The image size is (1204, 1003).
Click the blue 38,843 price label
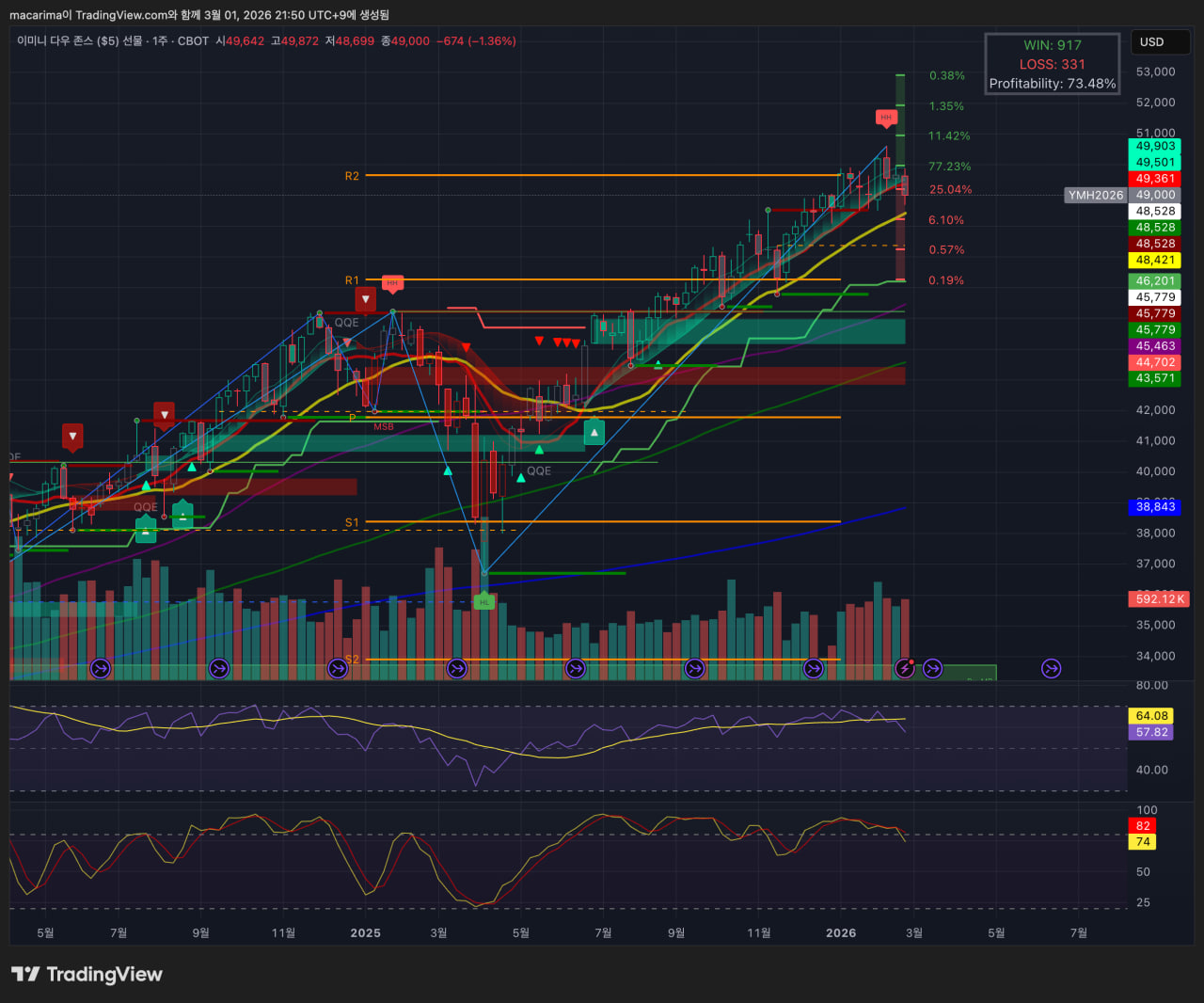coord(1155,506)
